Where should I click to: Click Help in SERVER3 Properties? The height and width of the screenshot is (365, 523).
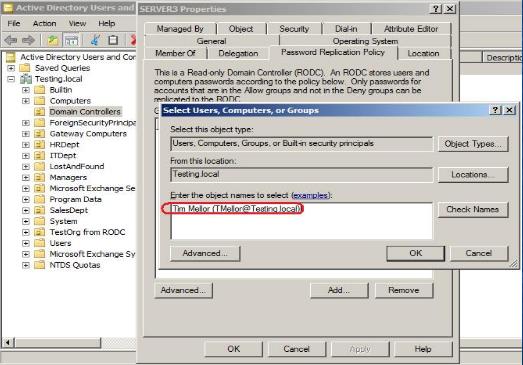423,349
